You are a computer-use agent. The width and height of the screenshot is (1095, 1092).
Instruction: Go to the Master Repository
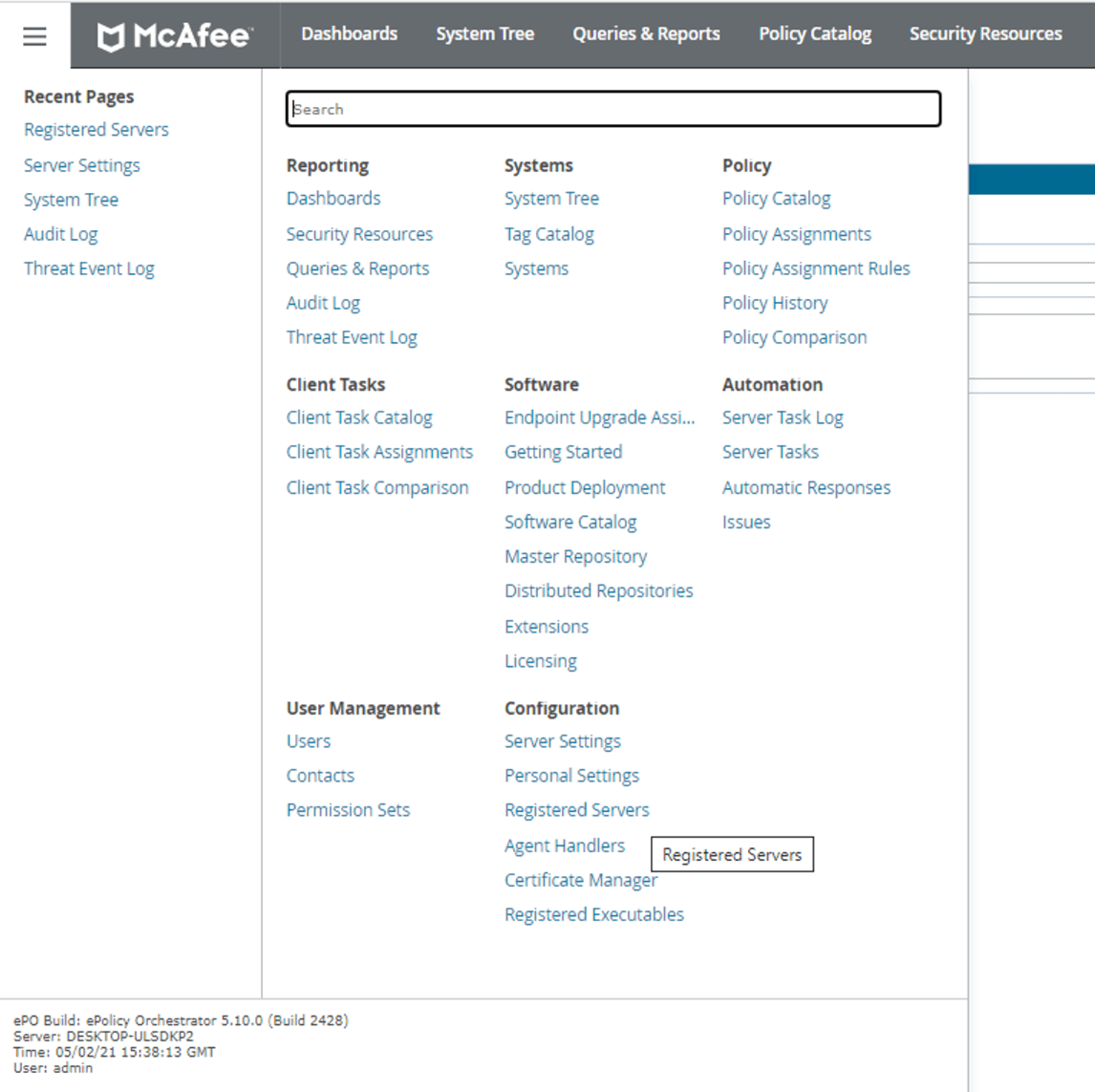coord(575,556)
